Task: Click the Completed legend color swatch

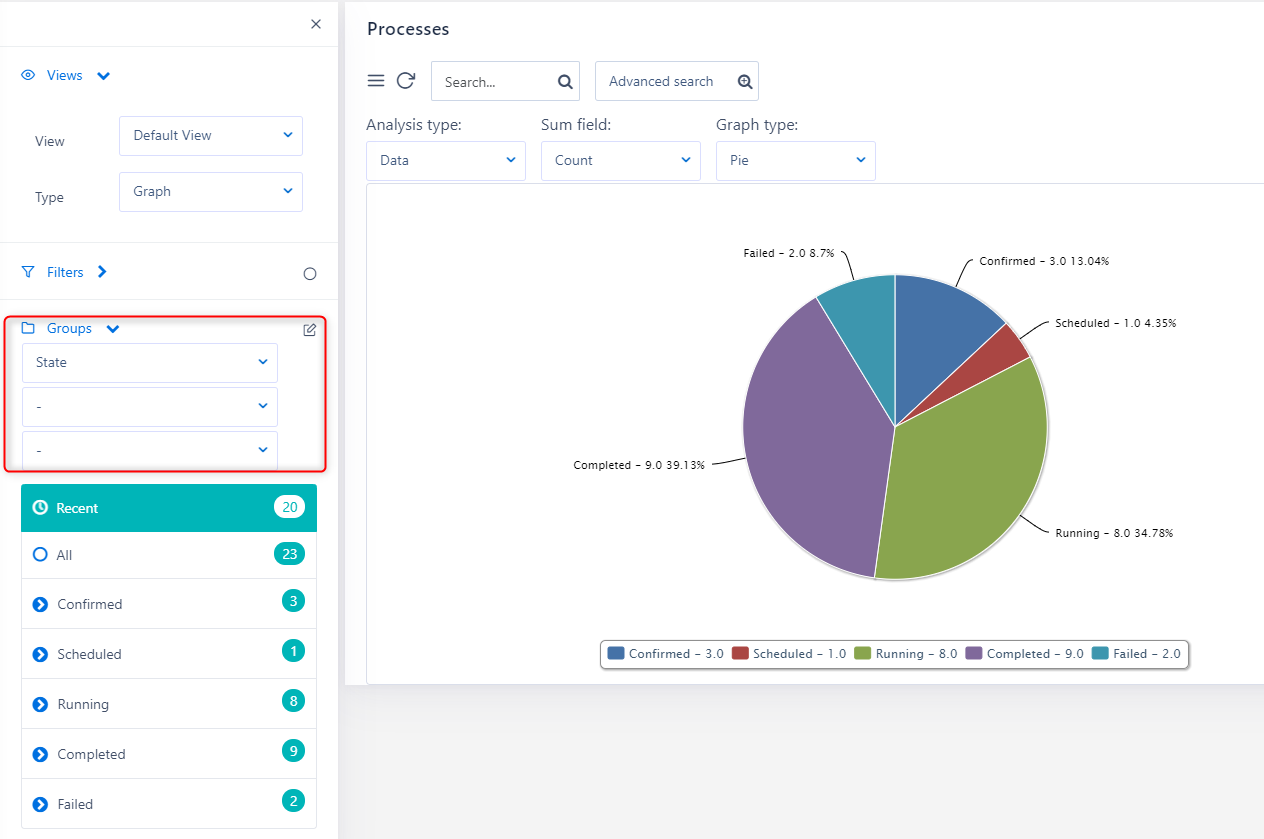Action: pos(974,653)
